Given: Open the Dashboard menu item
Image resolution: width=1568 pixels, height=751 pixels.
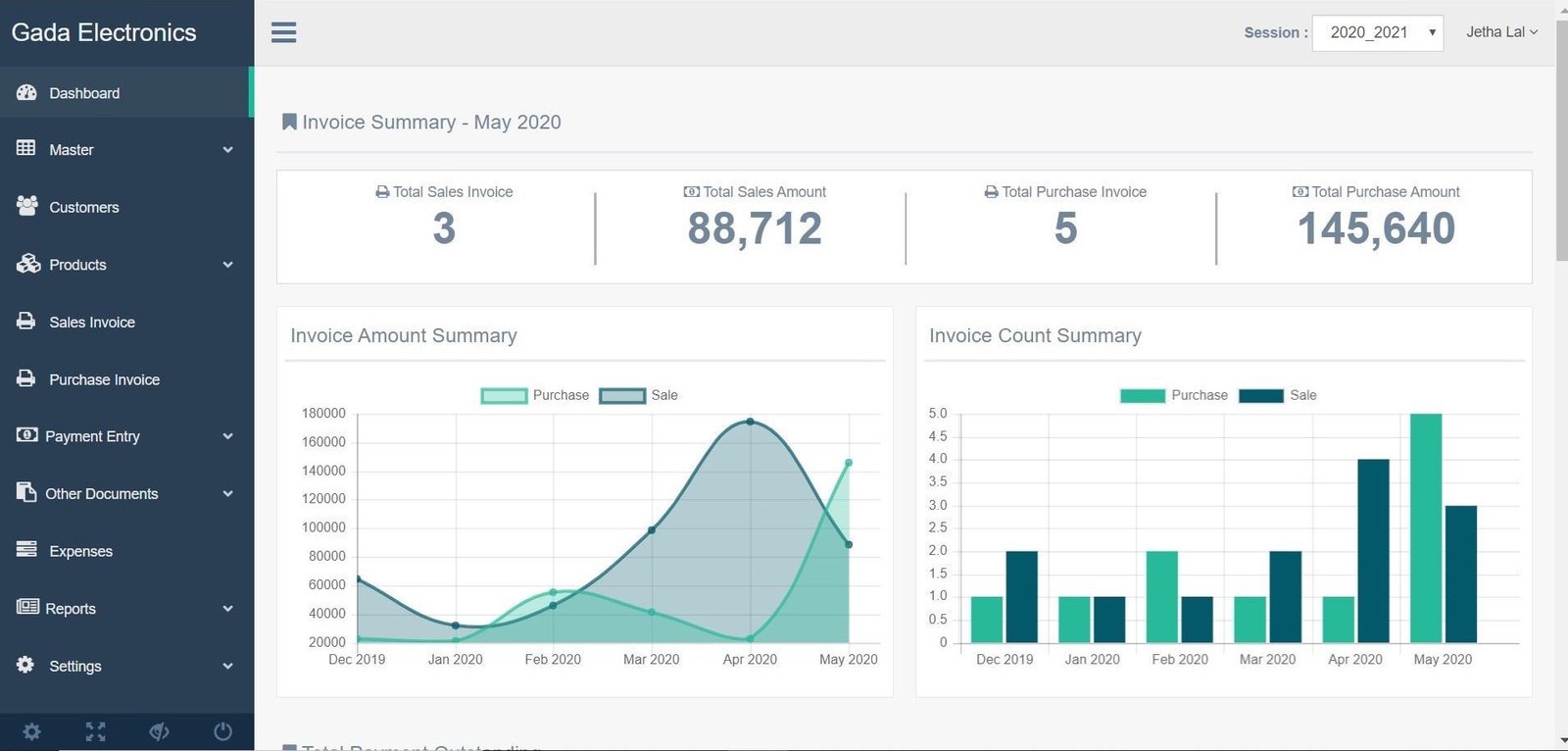Looking at the screenshot, I should tap(126, 92).
